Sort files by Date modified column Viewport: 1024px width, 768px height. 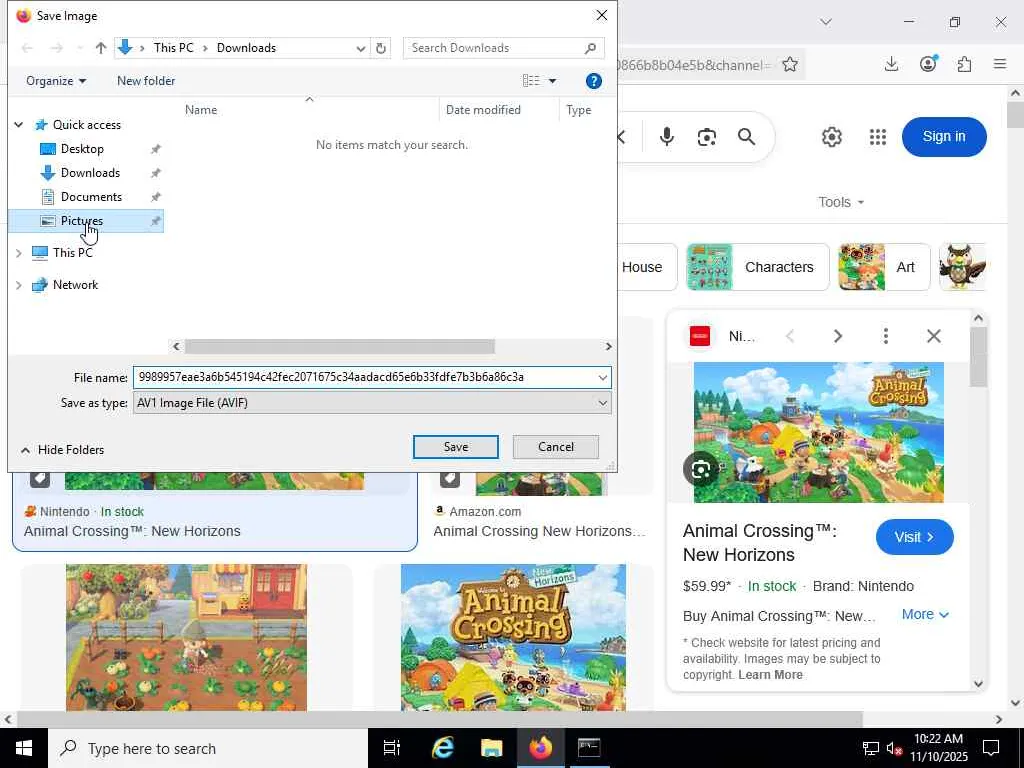click(483, 110)
